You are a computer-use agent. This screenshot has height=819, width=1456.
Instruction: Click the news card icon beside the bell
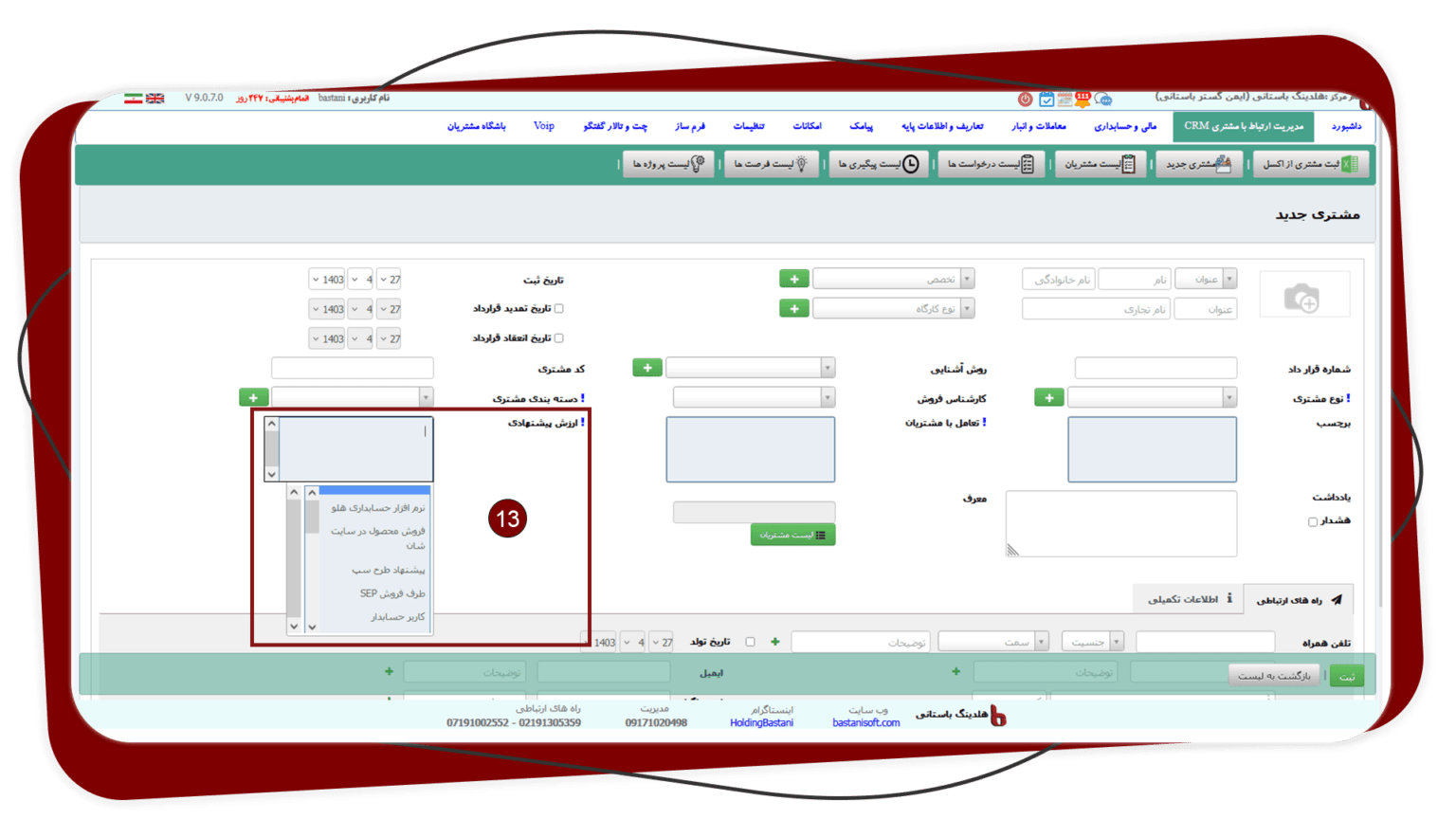pos(1065,99)
